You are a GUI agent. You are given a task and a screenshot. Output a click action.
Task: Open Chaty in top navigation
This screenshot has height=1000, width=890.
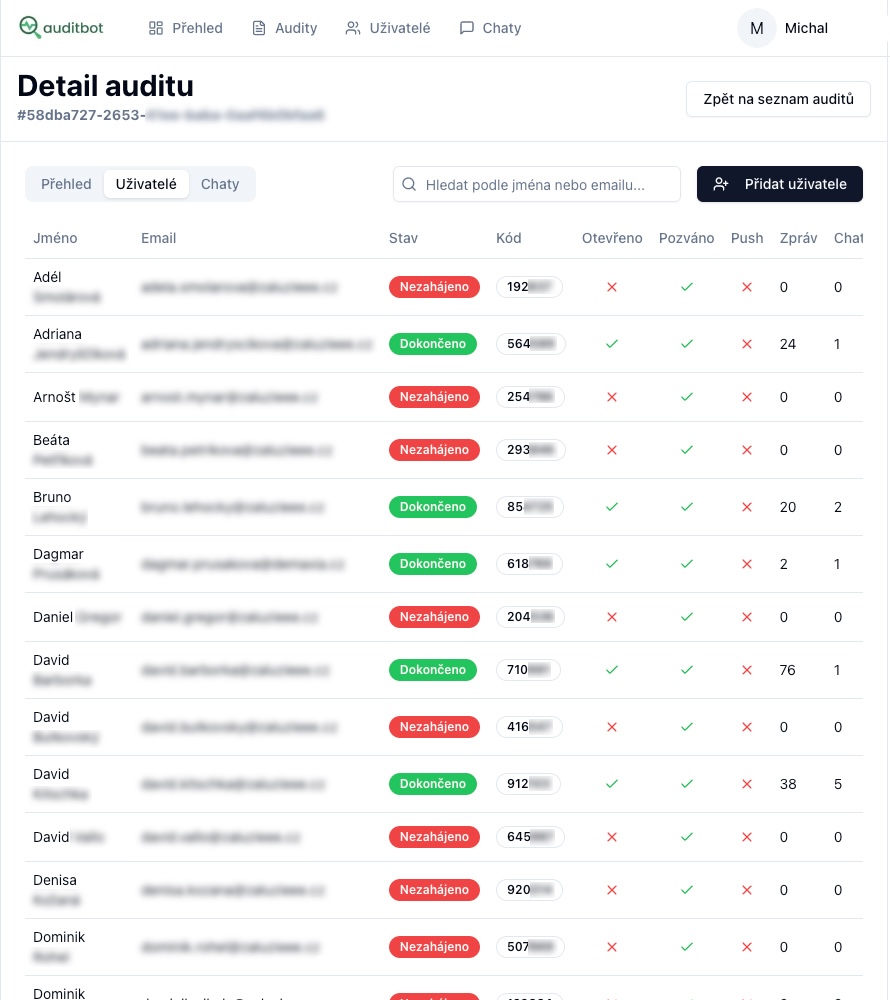point(490,28)
